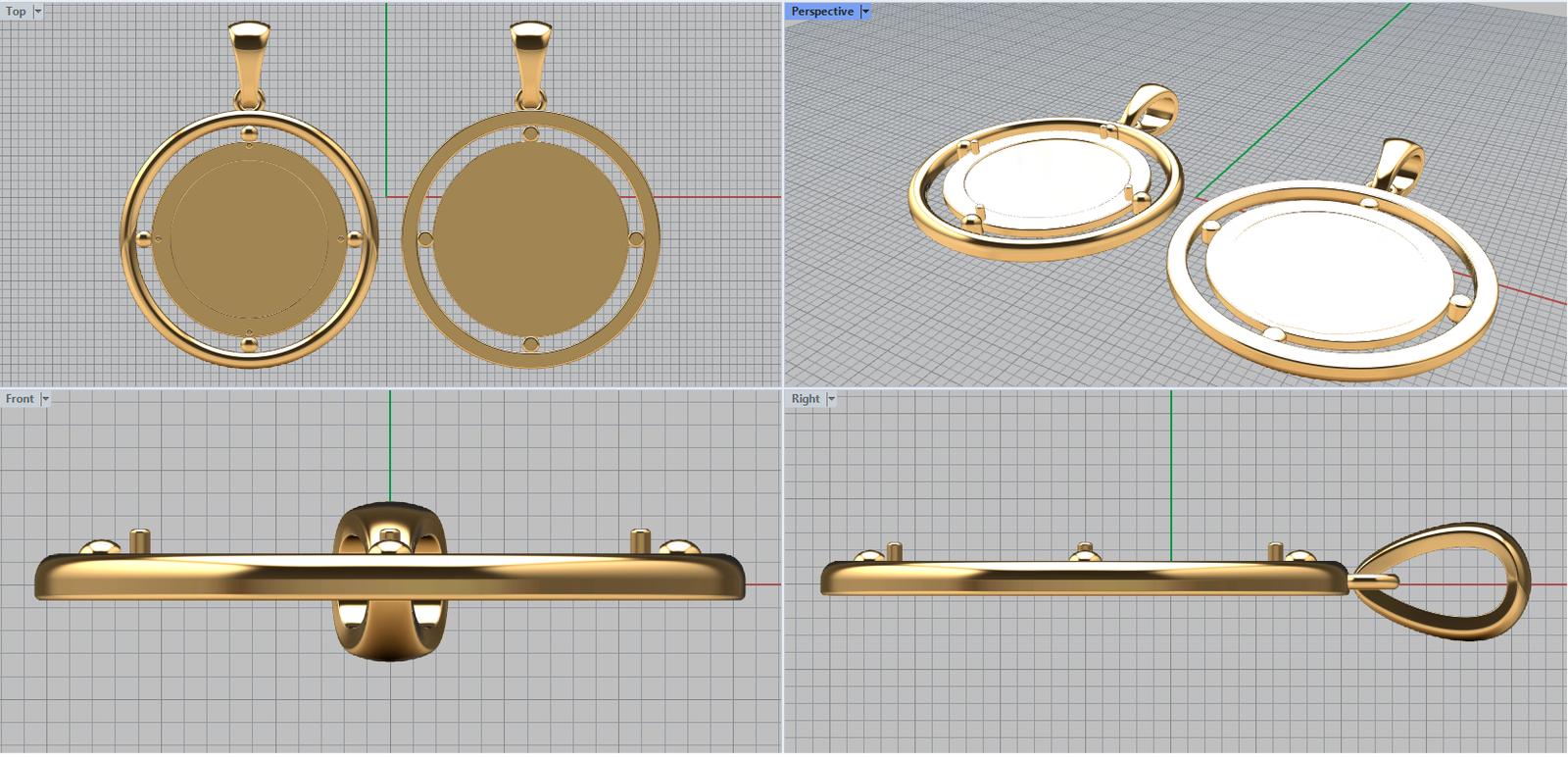
Task: Select left pendant's bail in Top view
Action: pos(248,57)
